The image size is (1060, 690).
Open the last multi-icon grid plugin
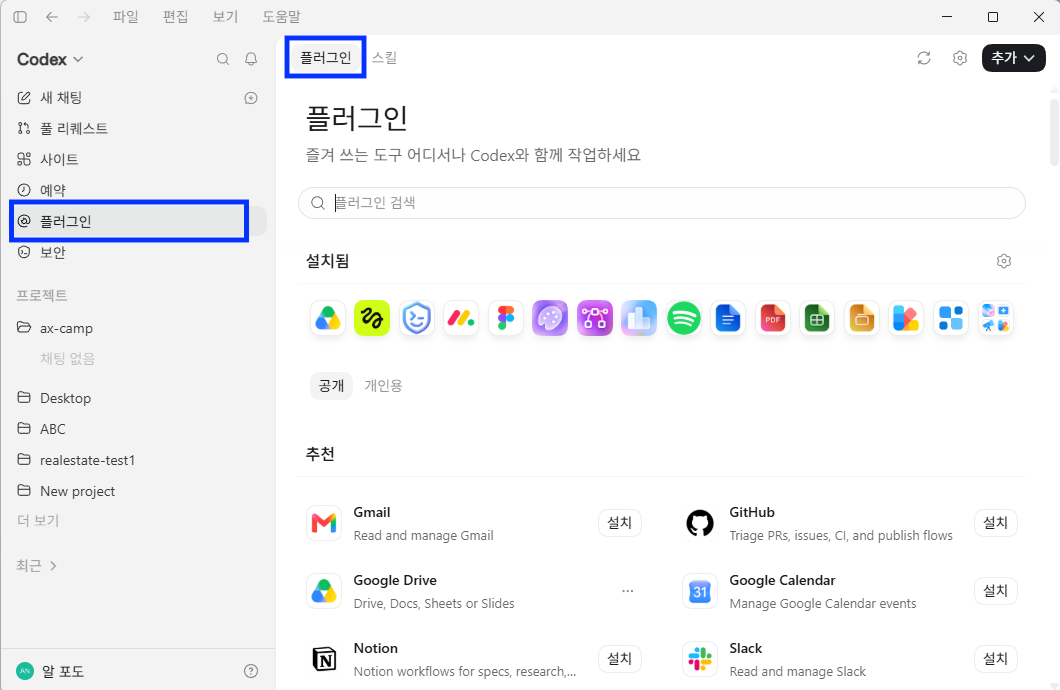[995, 318]
